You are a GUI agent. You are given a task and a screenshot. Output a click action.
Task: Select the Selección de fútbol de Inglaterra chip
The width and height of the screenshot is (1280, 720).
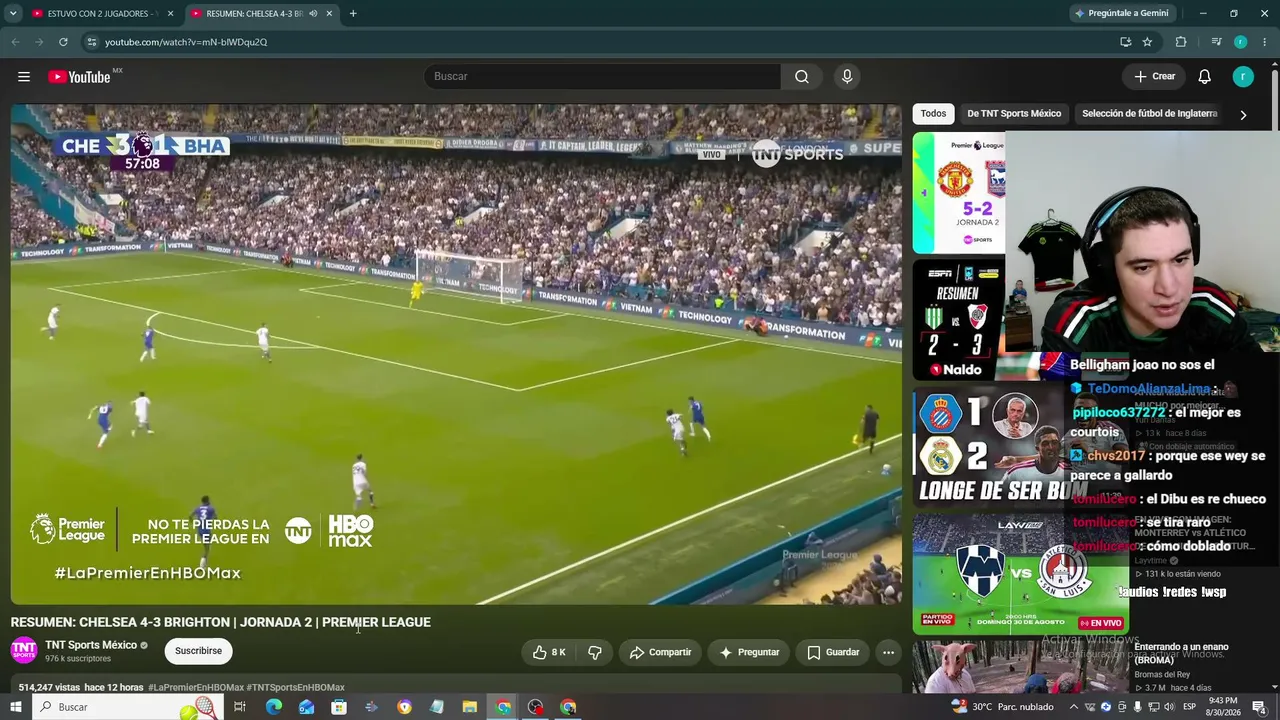[x=1149, y=114]
